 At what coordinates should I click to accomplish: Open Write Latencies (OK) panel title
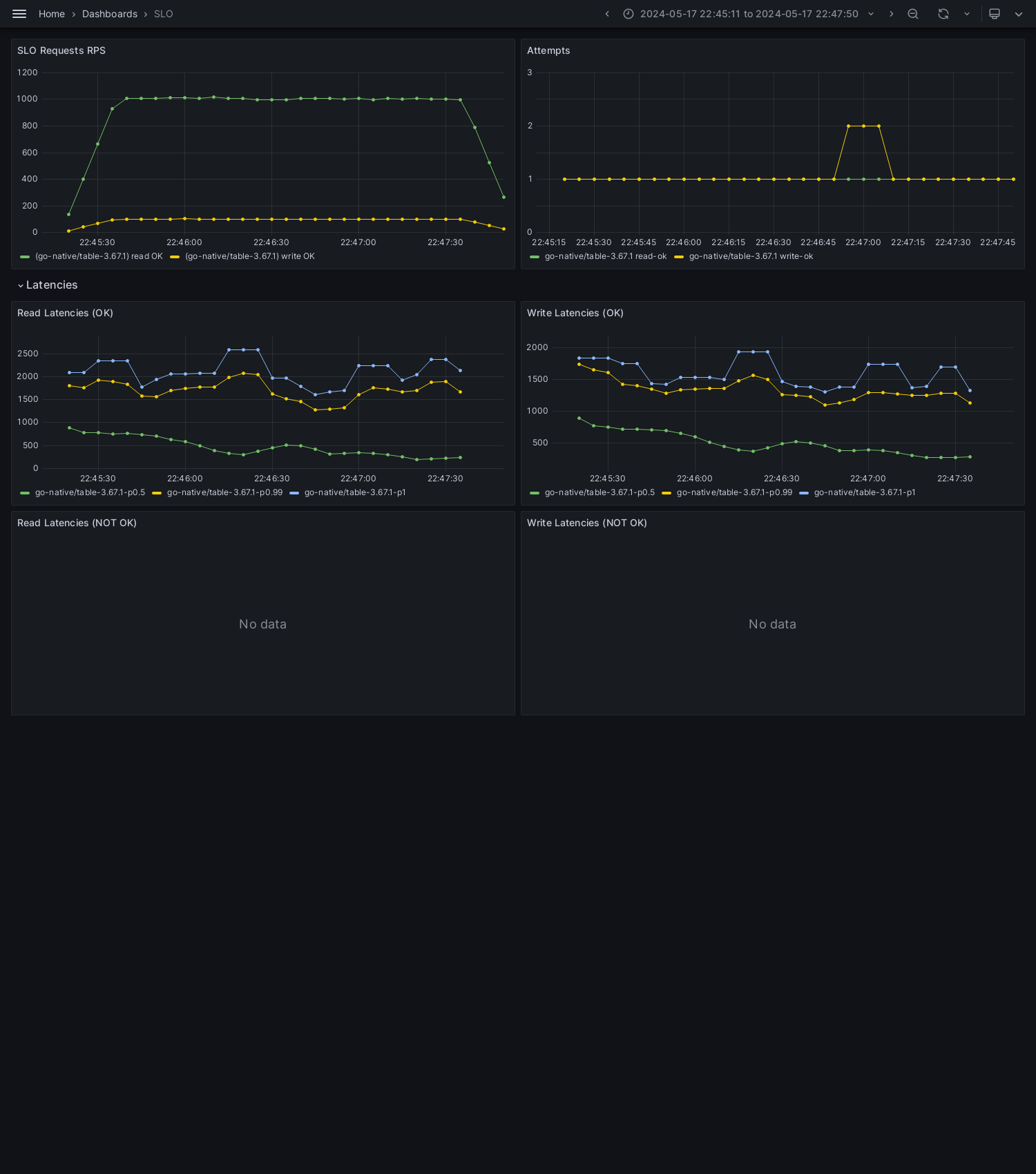(575, 313)
